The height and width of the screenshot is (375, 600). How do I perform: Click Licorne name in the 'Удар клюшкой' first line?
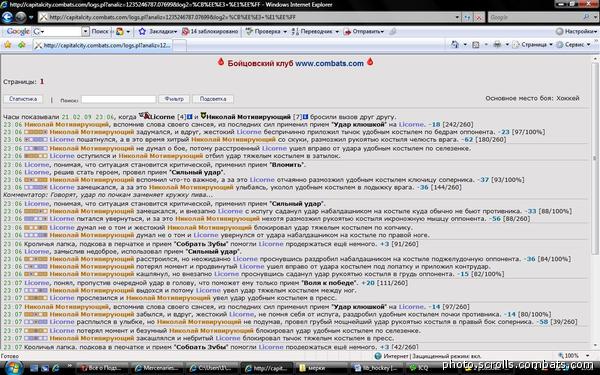[x=411, y=125]
